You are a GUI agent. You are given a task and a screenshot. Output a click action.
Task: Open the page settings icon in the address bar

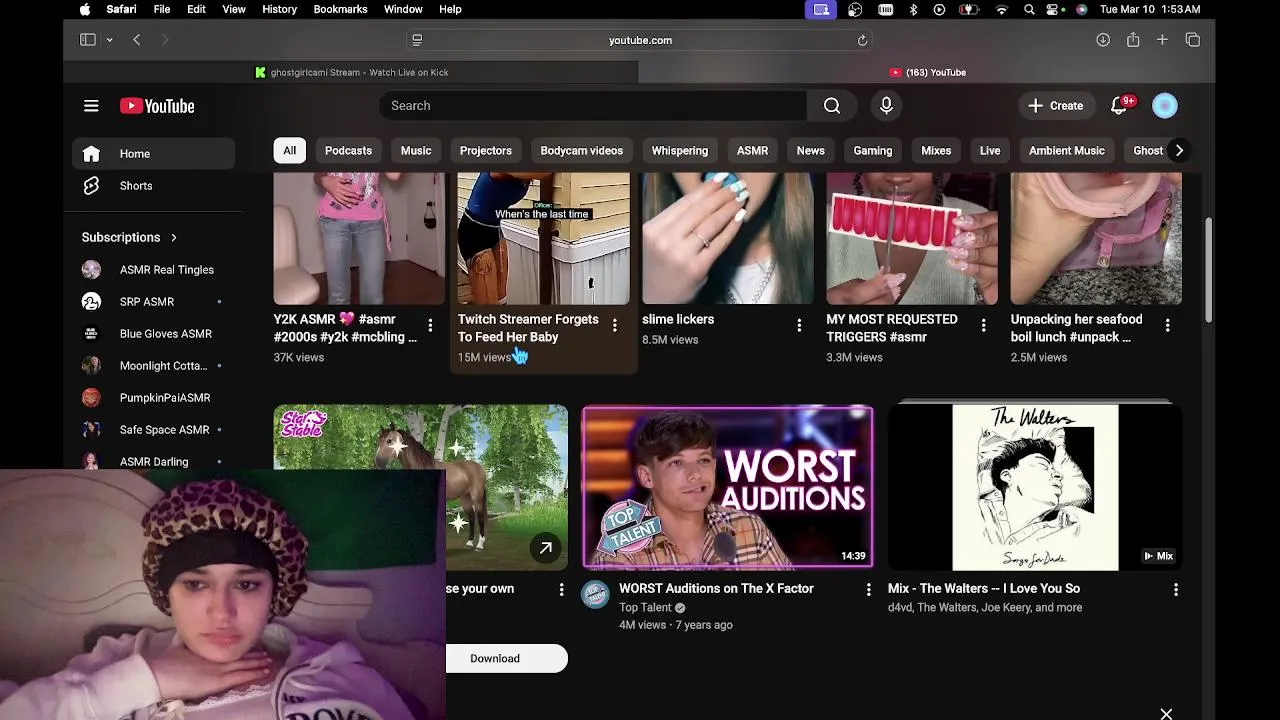click(x=417, y=40)
